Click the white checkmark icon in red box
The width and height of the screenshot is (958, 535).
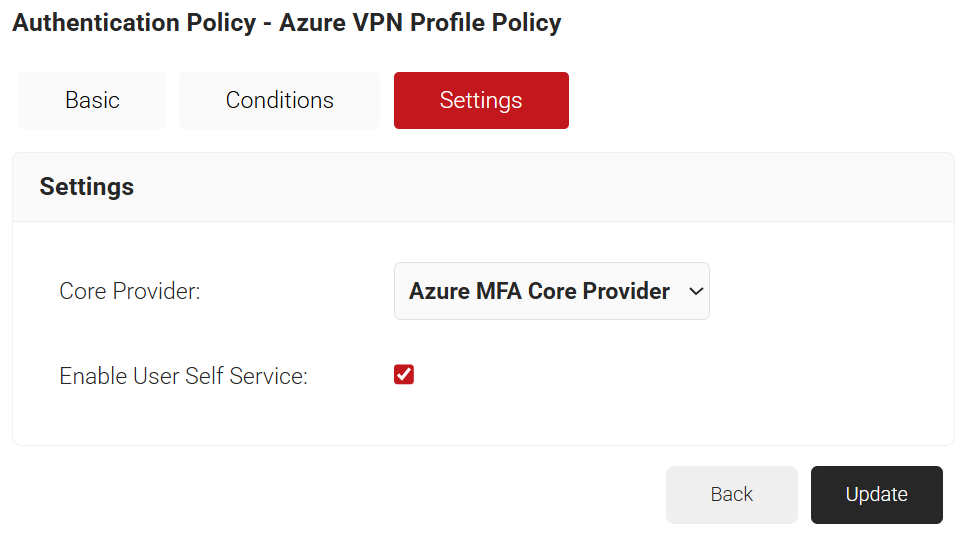pyautogui.click(x=404, y=375)
